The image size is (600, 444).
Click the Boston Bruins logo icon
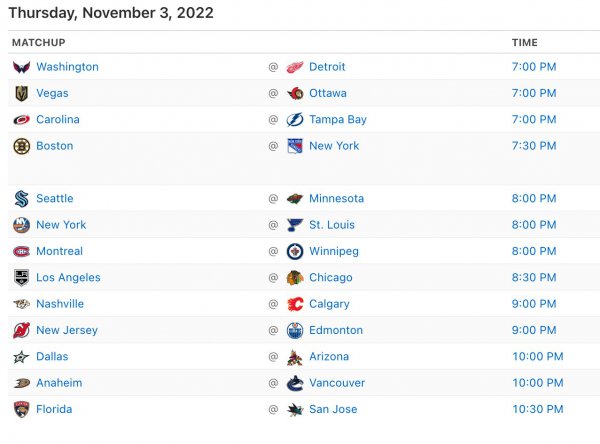point(21,146)
